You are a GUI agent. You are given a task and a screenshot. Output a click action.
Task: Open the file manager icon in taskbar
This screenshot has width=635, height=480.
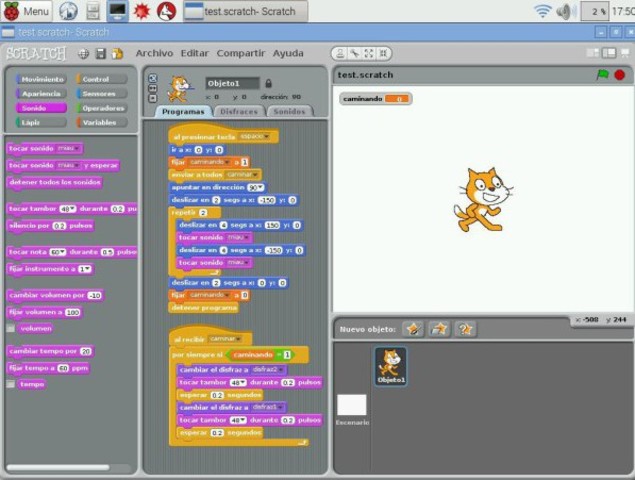tap(94, 11)
